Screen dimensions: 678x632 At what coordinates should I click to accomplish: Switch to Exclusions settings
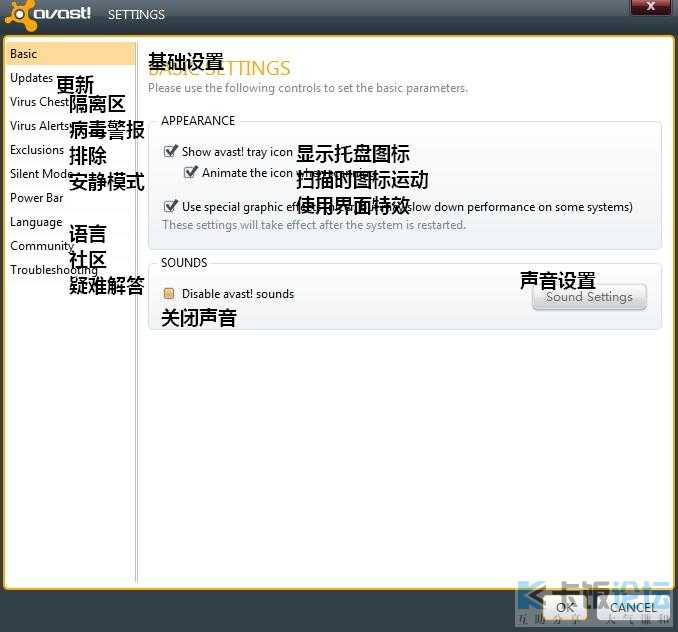pyautogui.click(x=37, y=150)
